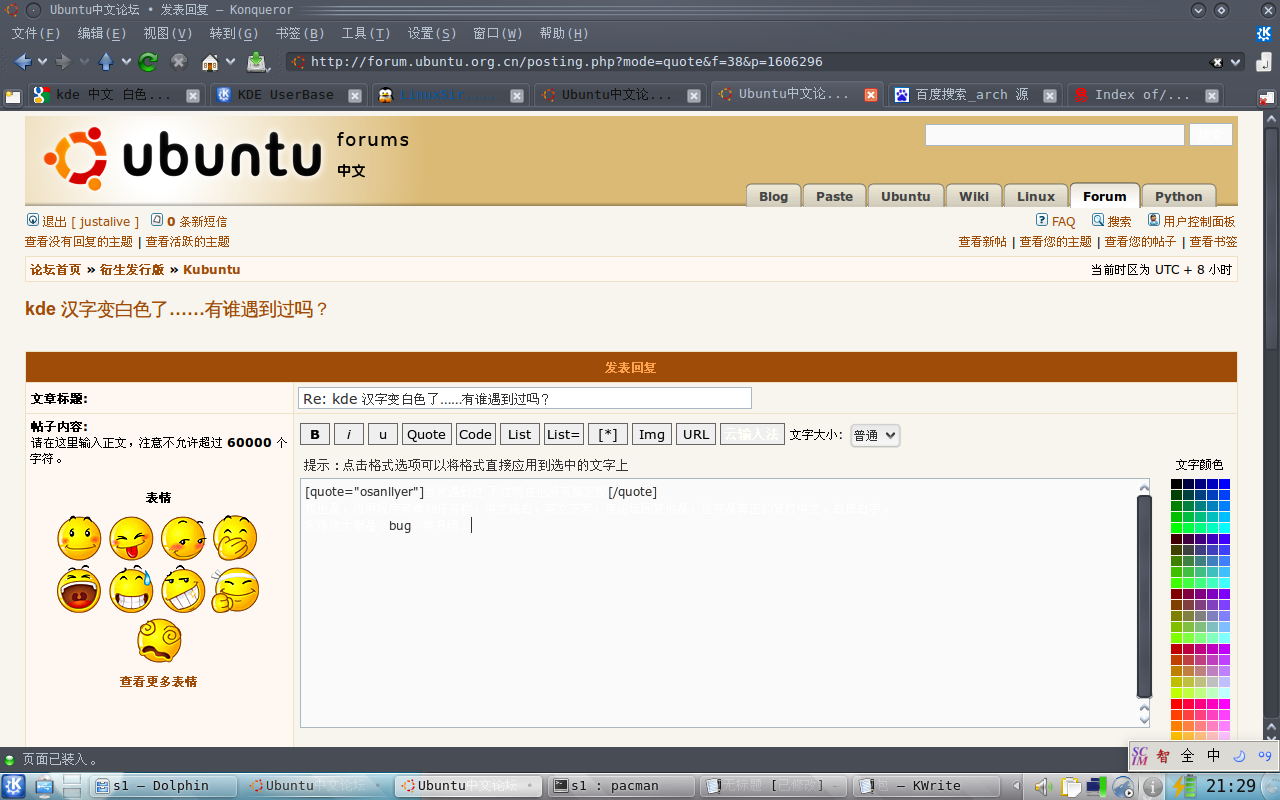Insert the hand-over-mouth giggling emoticon
Image resolution: width=1280 pixels, height=800 pixels.
click(235, 538)
